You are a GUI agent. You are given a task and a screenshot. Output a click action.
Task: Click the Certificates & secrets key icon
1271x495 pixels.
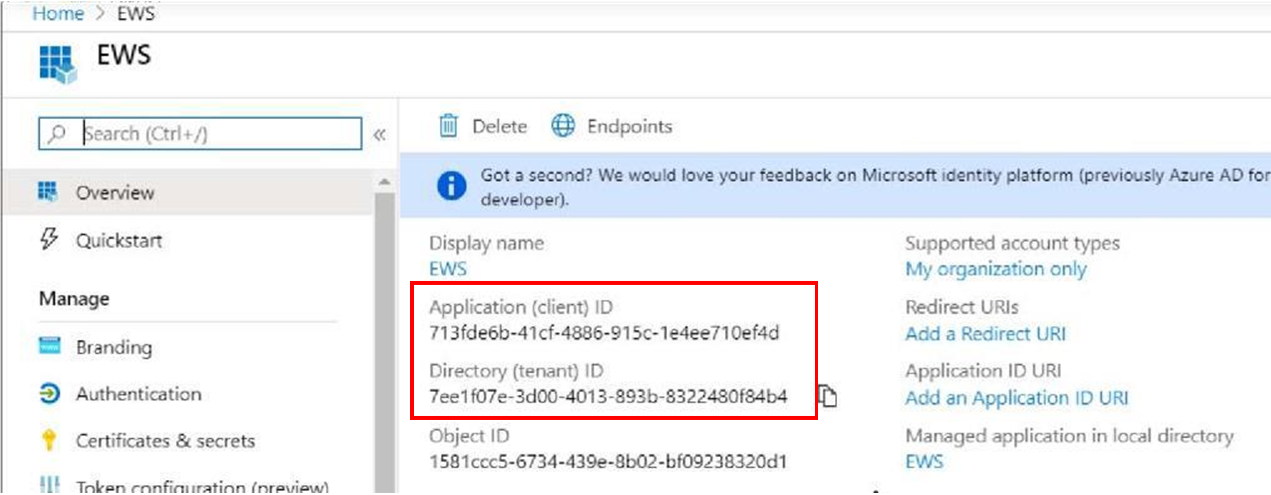click(x=49, y=441)
